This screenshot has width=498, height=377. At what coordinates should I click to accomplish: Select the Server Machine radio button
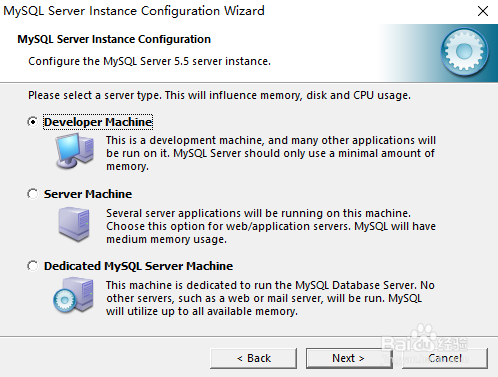coord(33,194)
